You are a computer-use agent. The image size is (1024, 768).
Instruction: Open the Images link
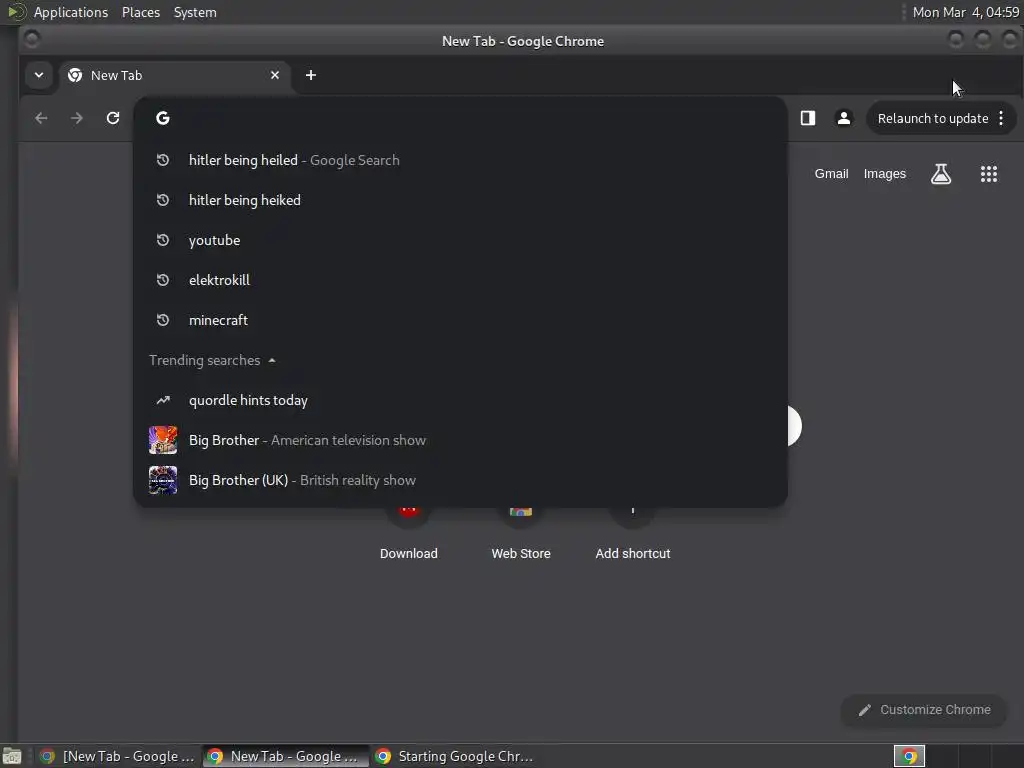pyautogui.click(x=885, y=174)
